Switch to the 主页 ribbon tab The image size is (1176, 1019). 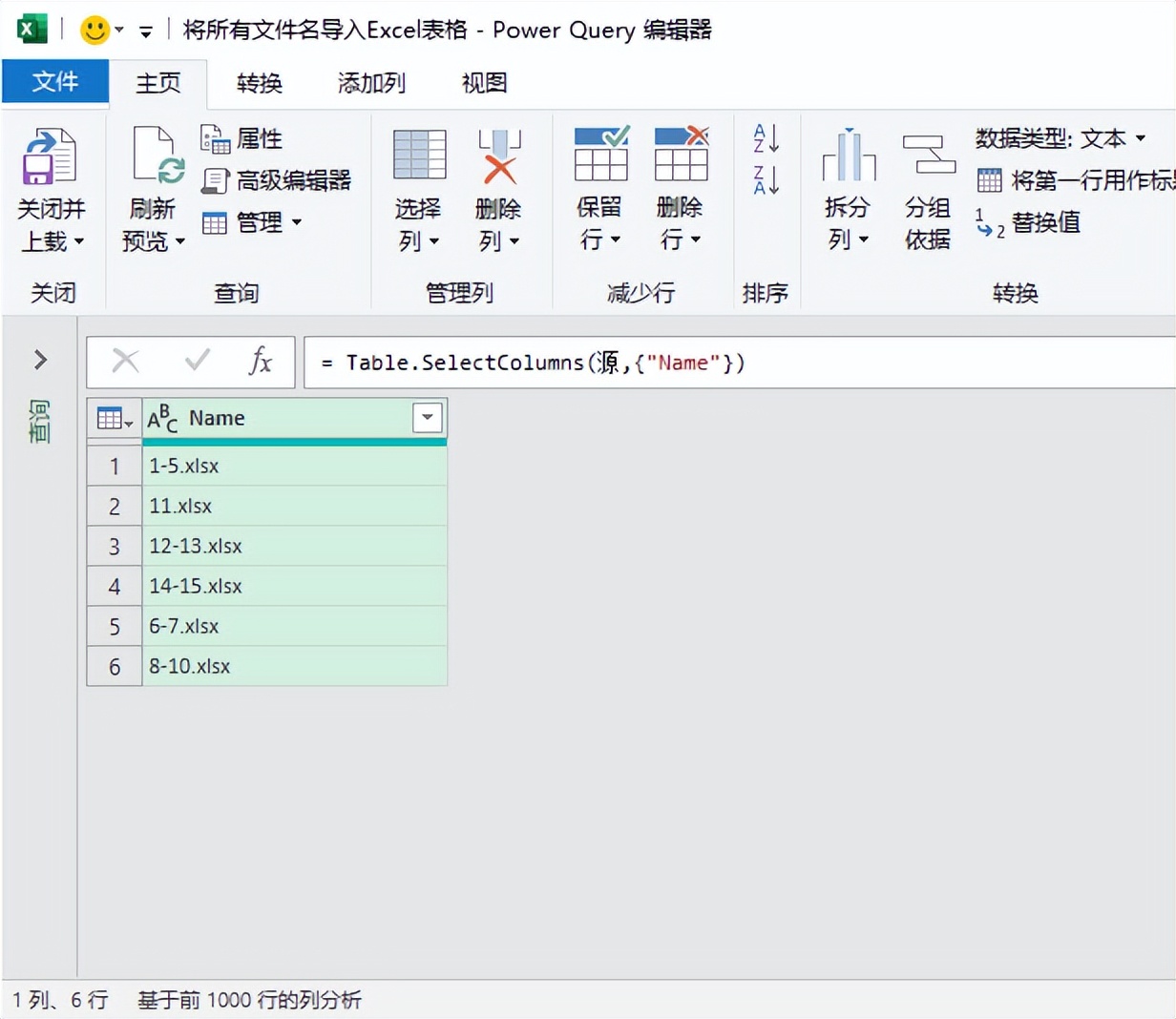click(x=158, y=83)
